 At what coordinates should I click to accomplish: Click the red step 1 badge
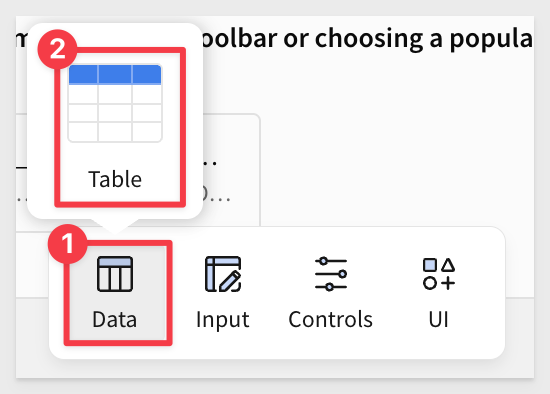tap(67, 243)
